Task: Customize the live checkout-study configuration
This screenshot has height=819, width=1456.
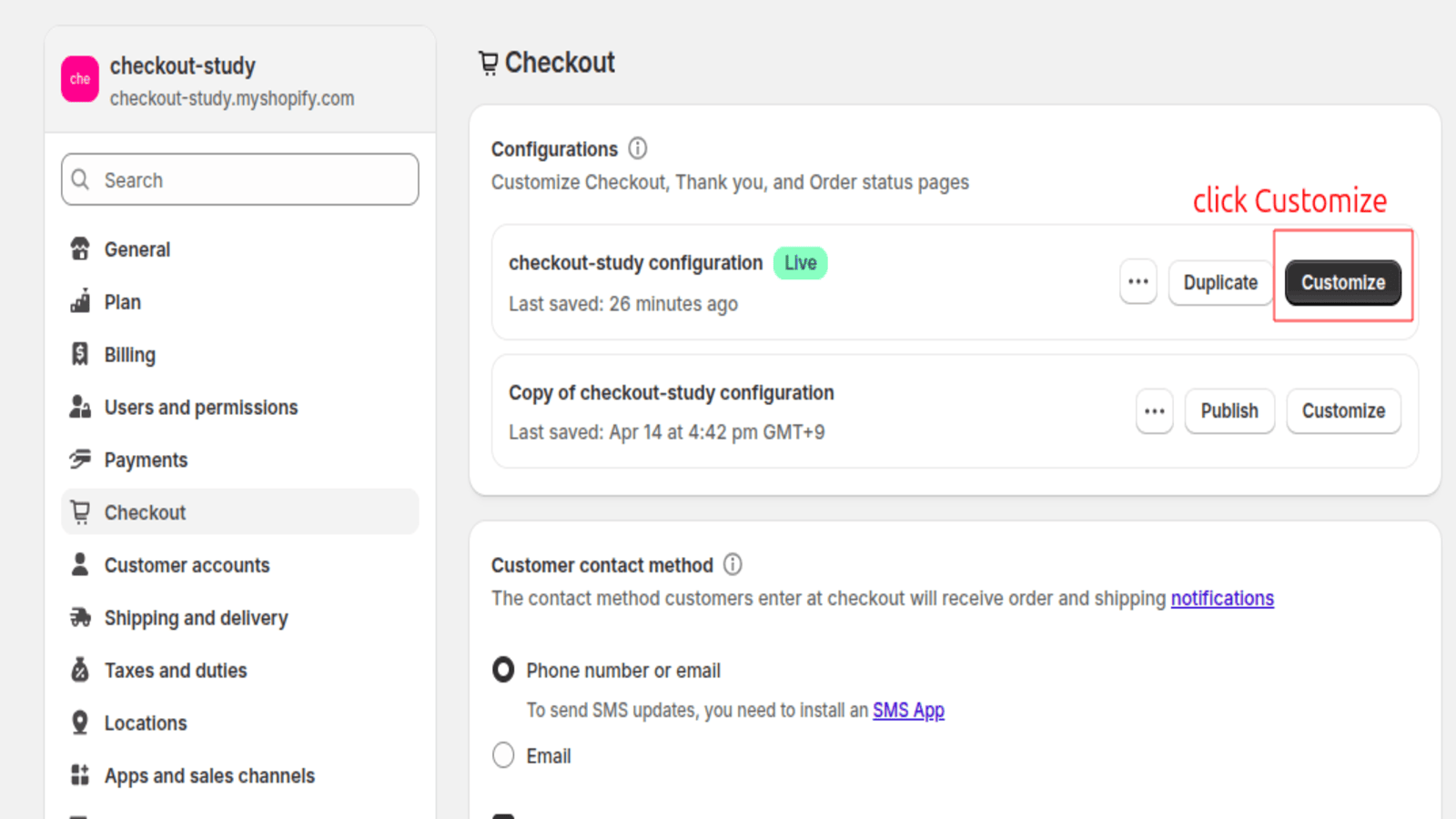Action: 1343,282
